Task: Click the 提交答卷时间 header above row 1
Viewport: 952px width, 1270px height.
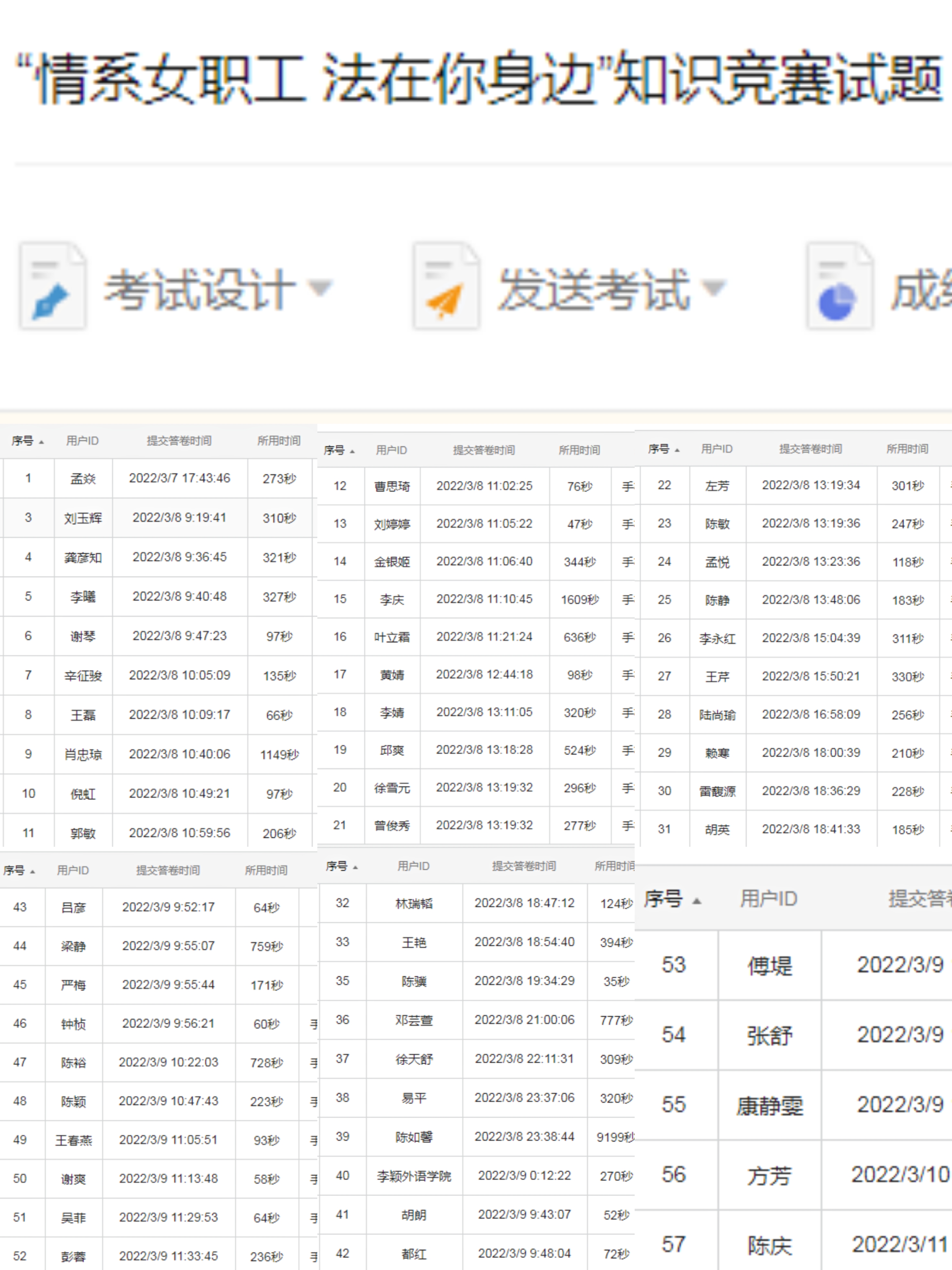Action: point(179,441)
